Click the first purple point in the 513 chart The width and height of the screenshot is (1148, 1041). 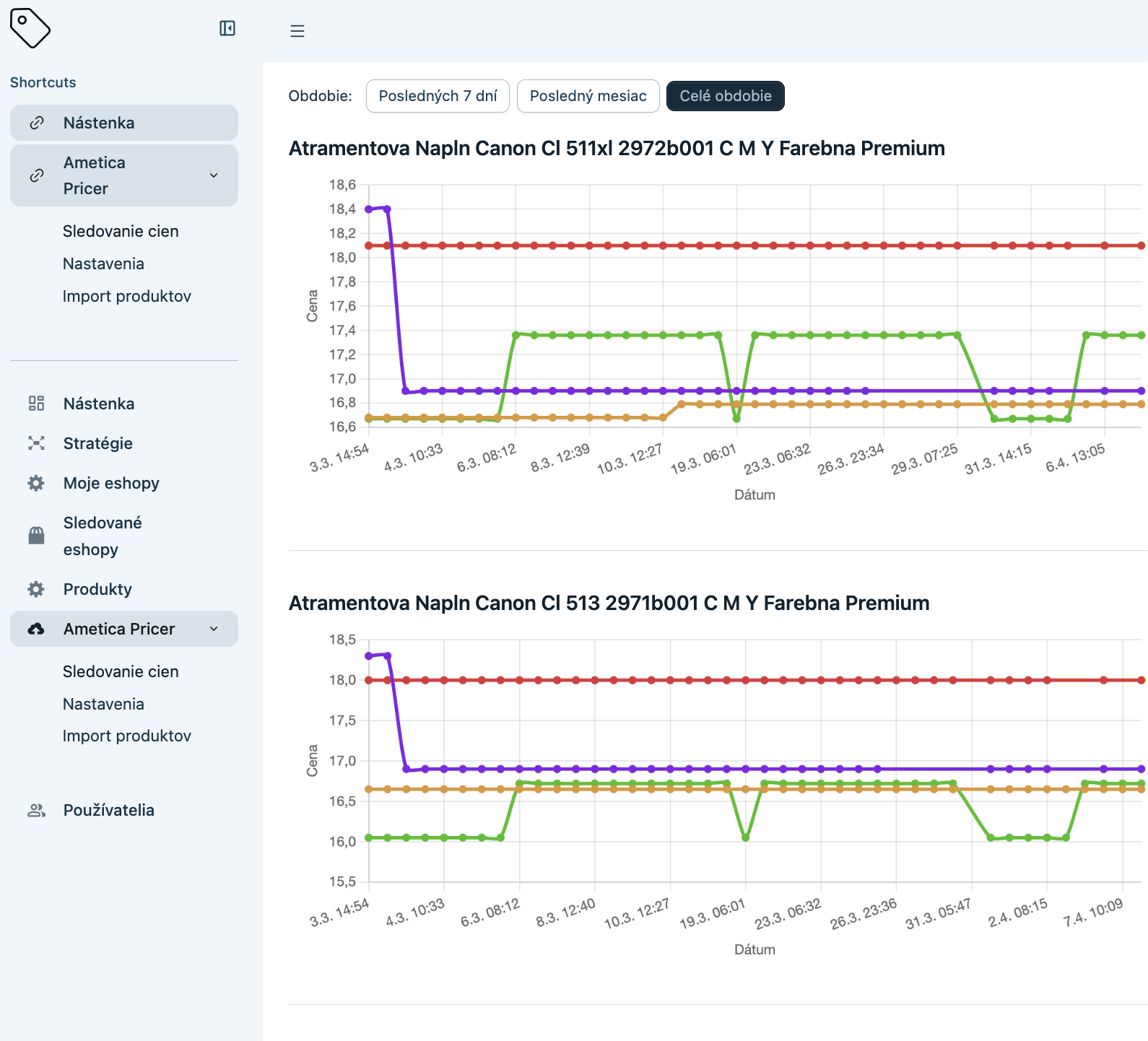[369, 656]
